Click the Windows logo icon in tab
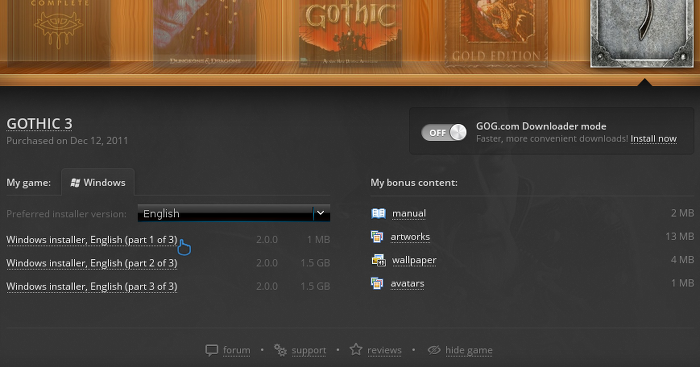The height and width of the screenshot is (367, 700). pyautogui.click(x=75, y=183)
